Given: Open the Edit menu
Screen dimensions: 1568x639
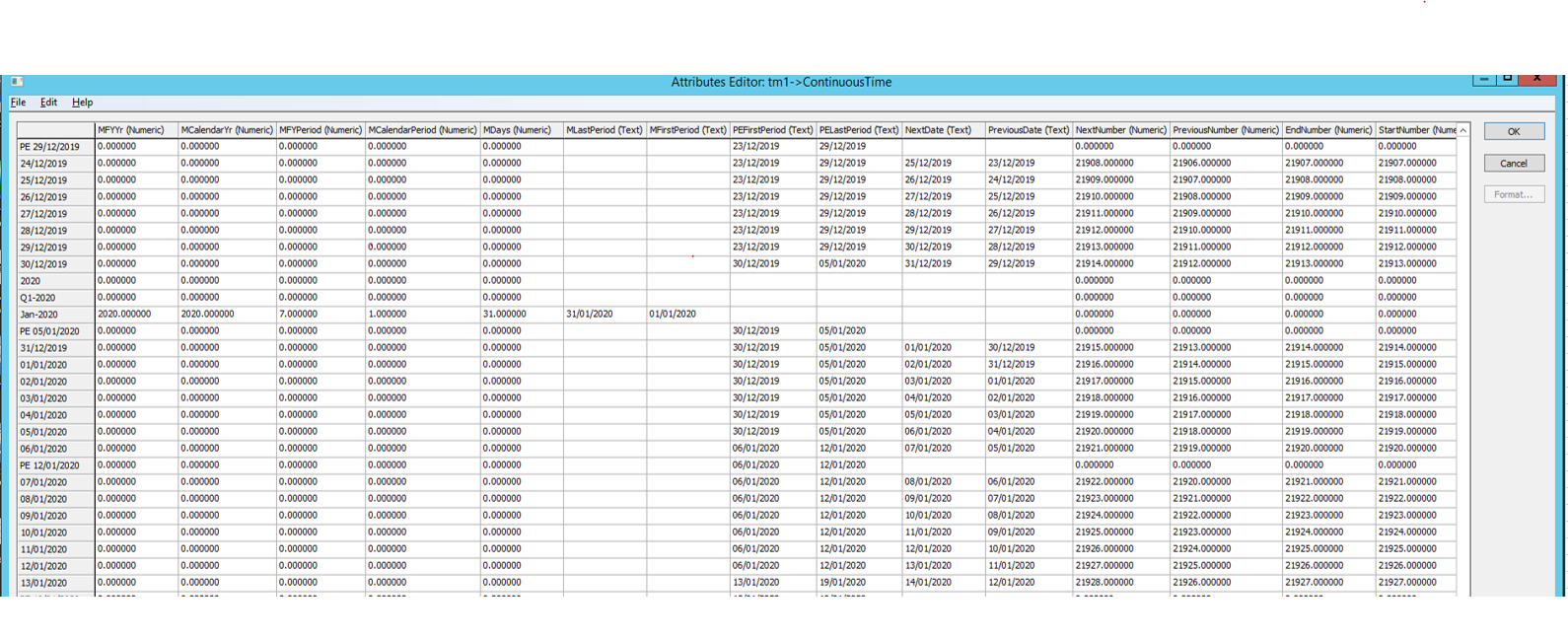Looking at the screenshot, I should pos(48,103).
